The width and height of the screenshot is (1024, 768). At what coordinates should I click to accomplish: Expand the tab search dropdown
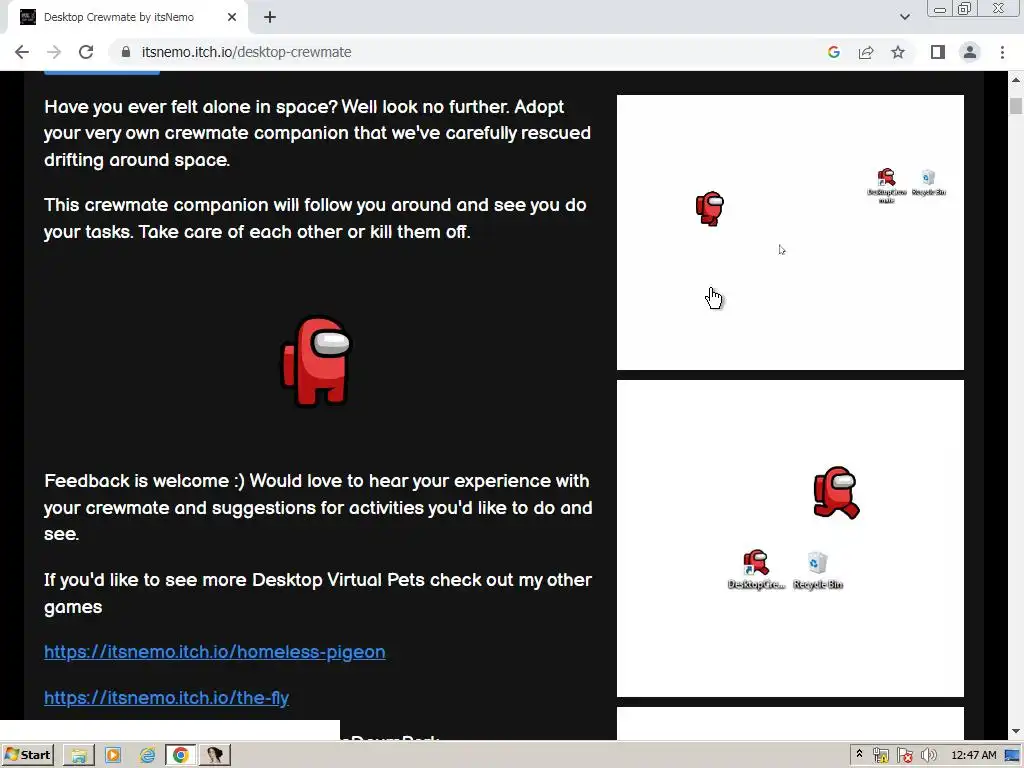904,17
